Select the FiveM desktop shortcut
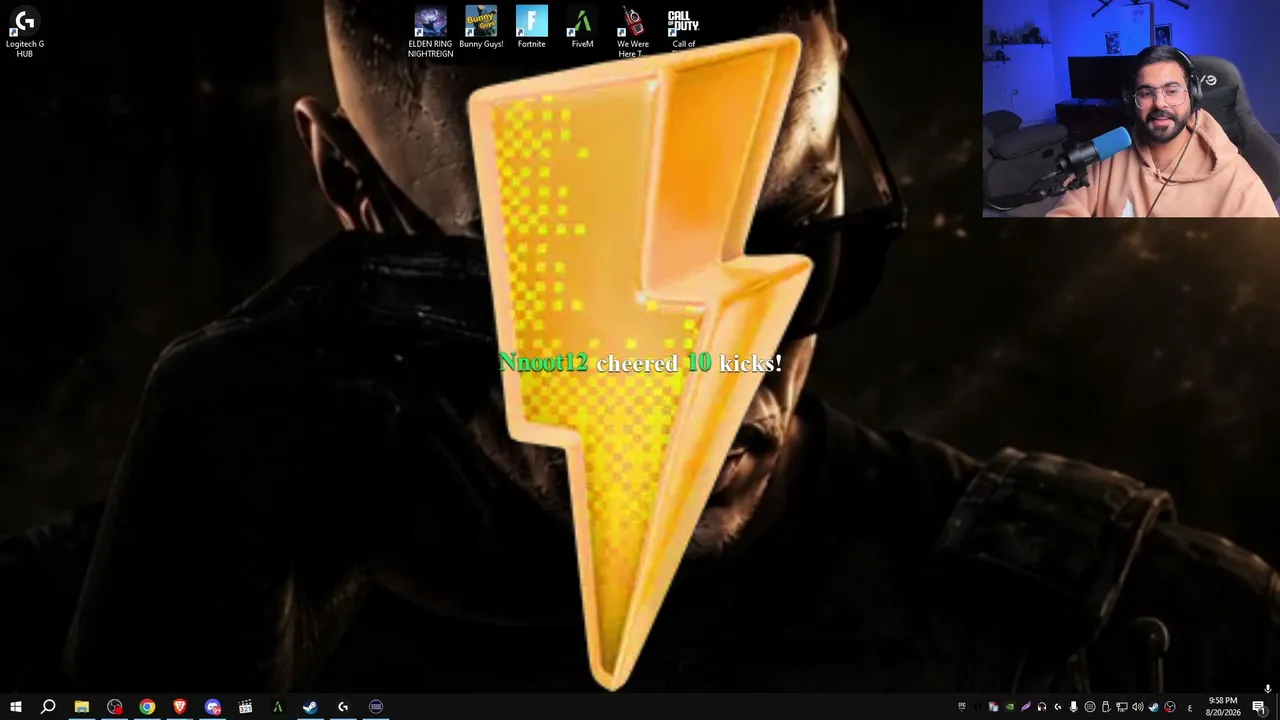 (582, 28)
